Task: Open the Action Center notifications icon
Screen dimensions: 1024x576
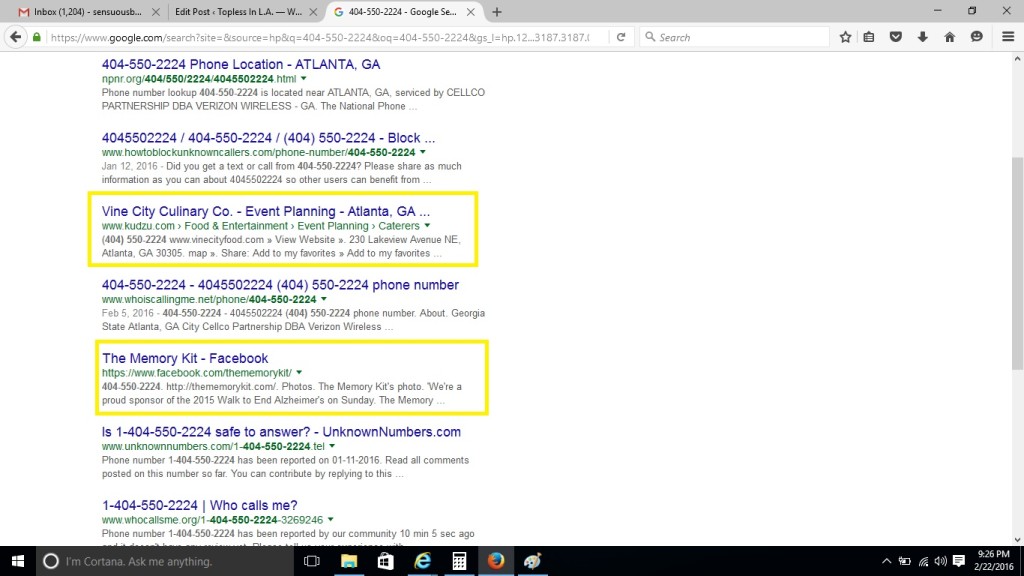Action: click(959, 561)
